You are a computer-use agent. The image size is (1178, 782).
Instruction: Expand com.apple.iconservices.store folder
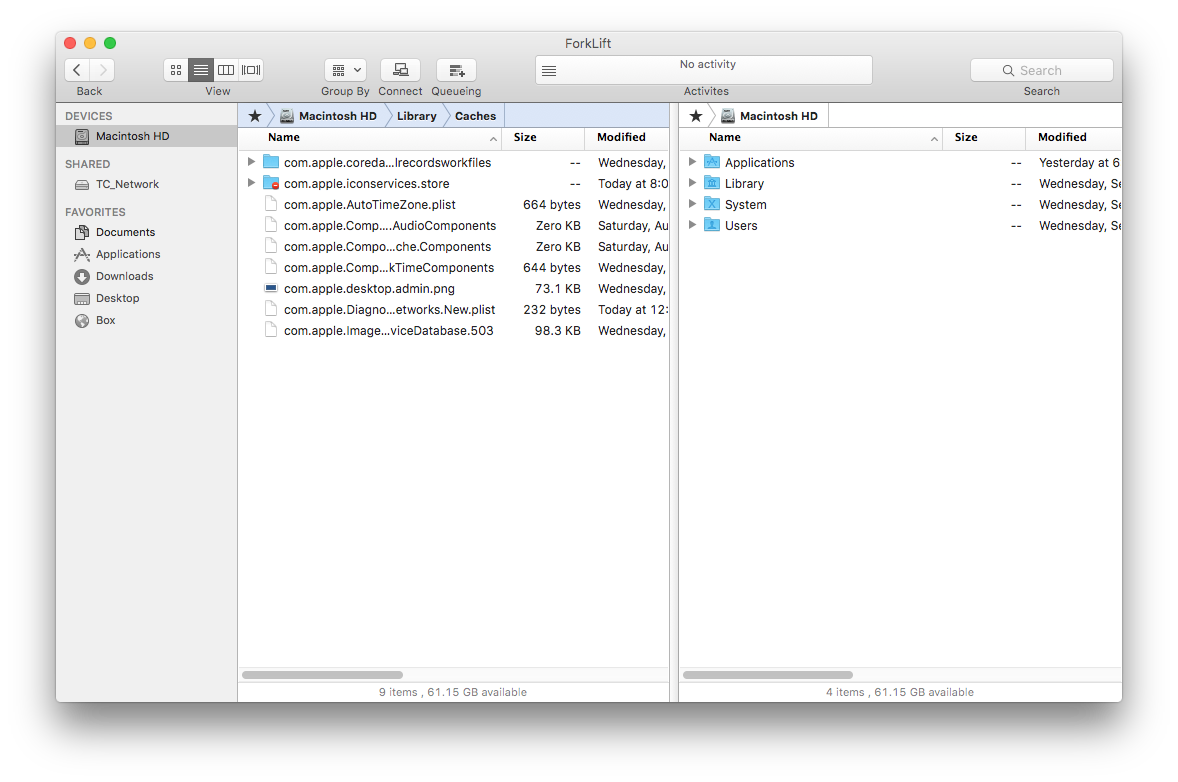(x=251, y=183)
